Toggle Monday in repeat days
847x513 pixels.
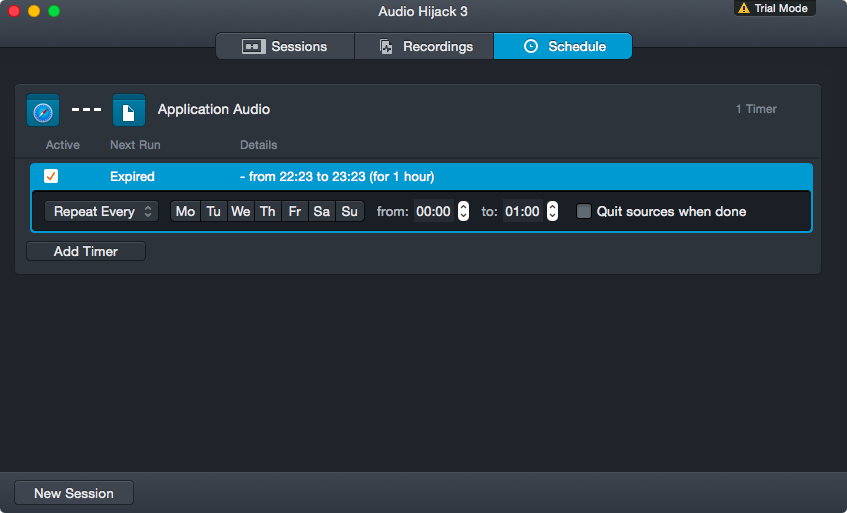click(185, 211)
